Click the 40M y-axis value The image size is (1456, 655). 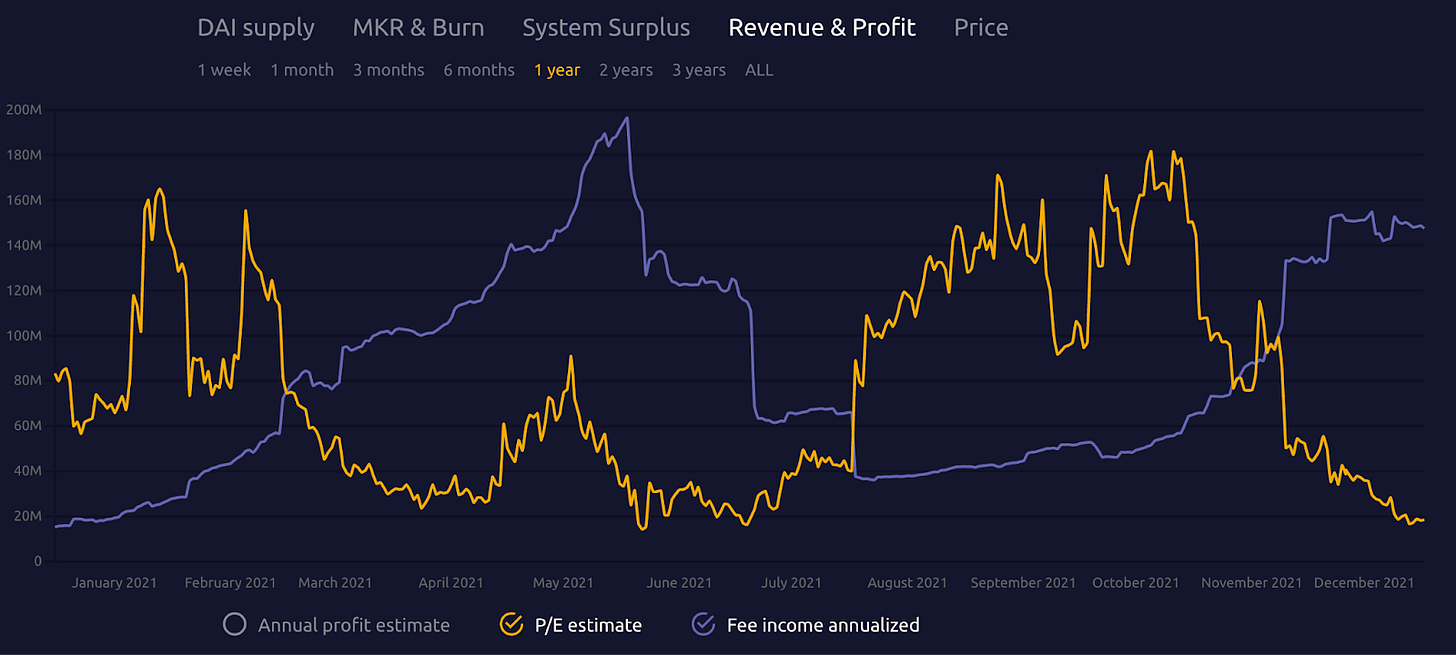point(26,471)
